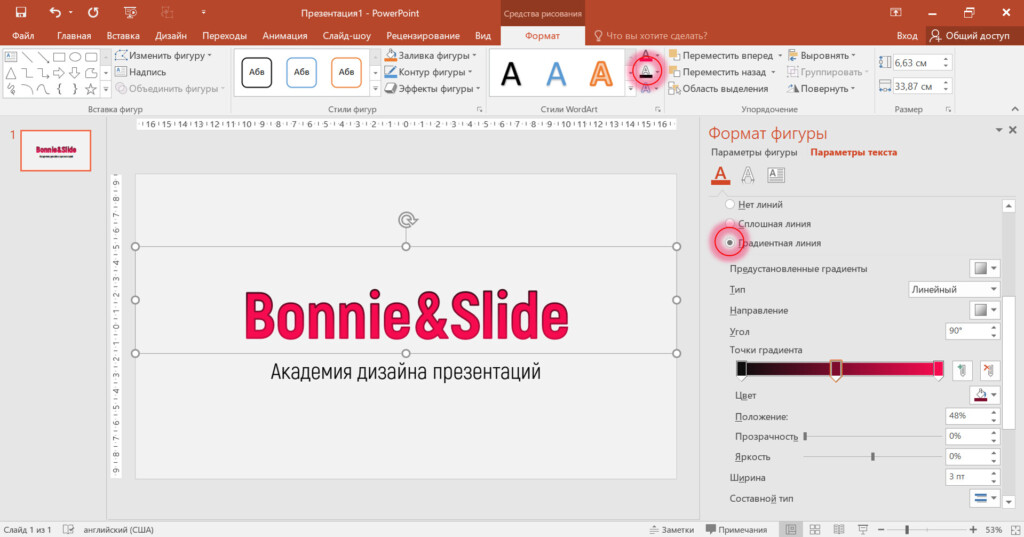Click the remove gradient stop icon

[990, 370]
